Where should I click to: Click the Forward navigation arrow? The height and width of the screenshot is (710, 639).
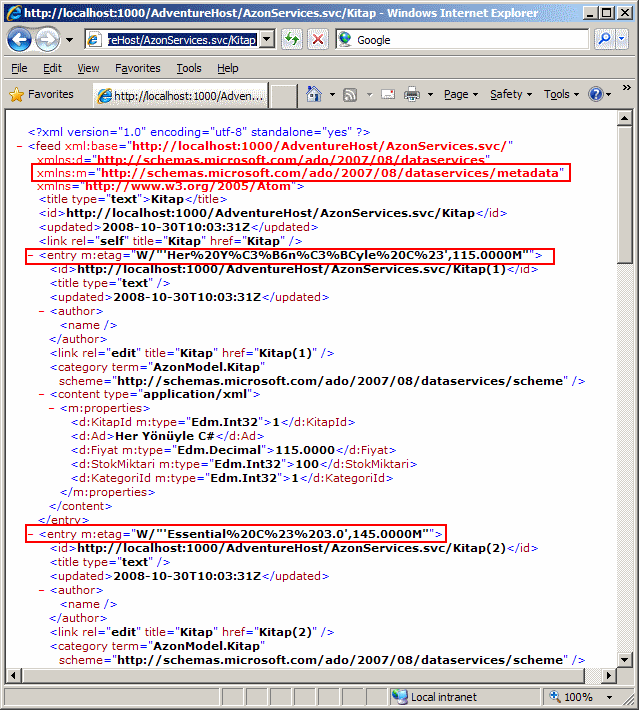point(47,39)
